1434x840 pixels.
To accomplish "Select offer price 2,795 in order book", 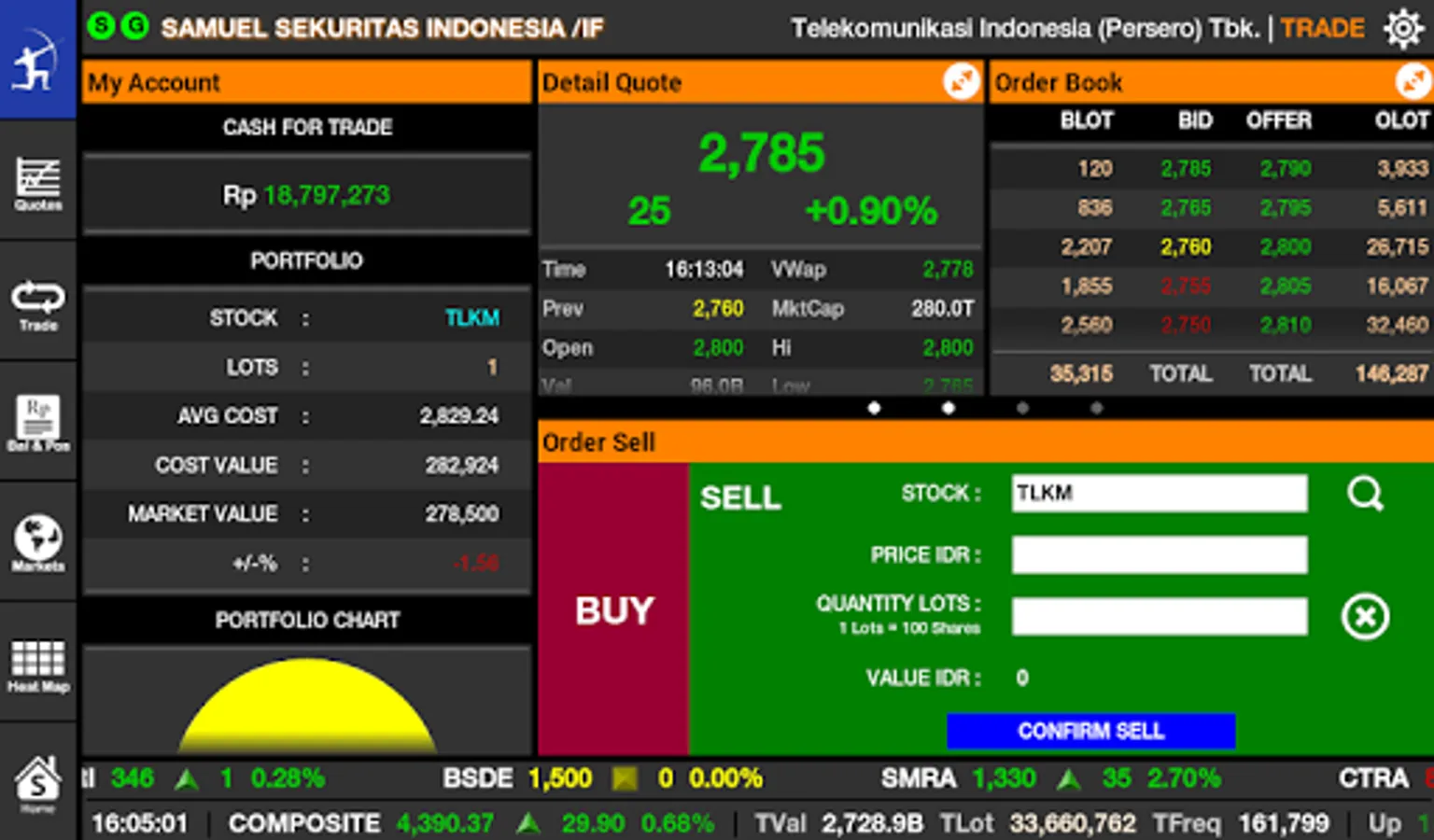I will (1286, 208).
